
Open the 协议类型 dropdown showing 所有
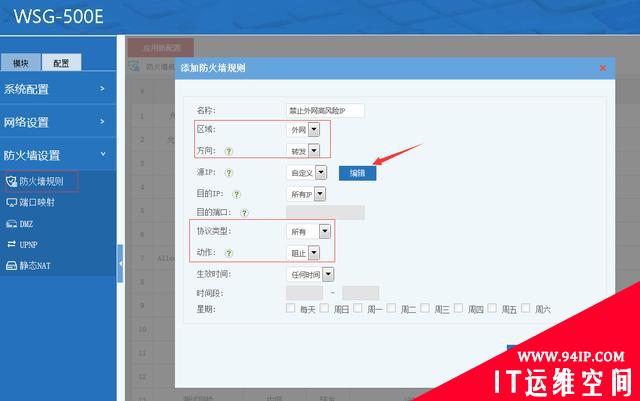tap(309, 232)
